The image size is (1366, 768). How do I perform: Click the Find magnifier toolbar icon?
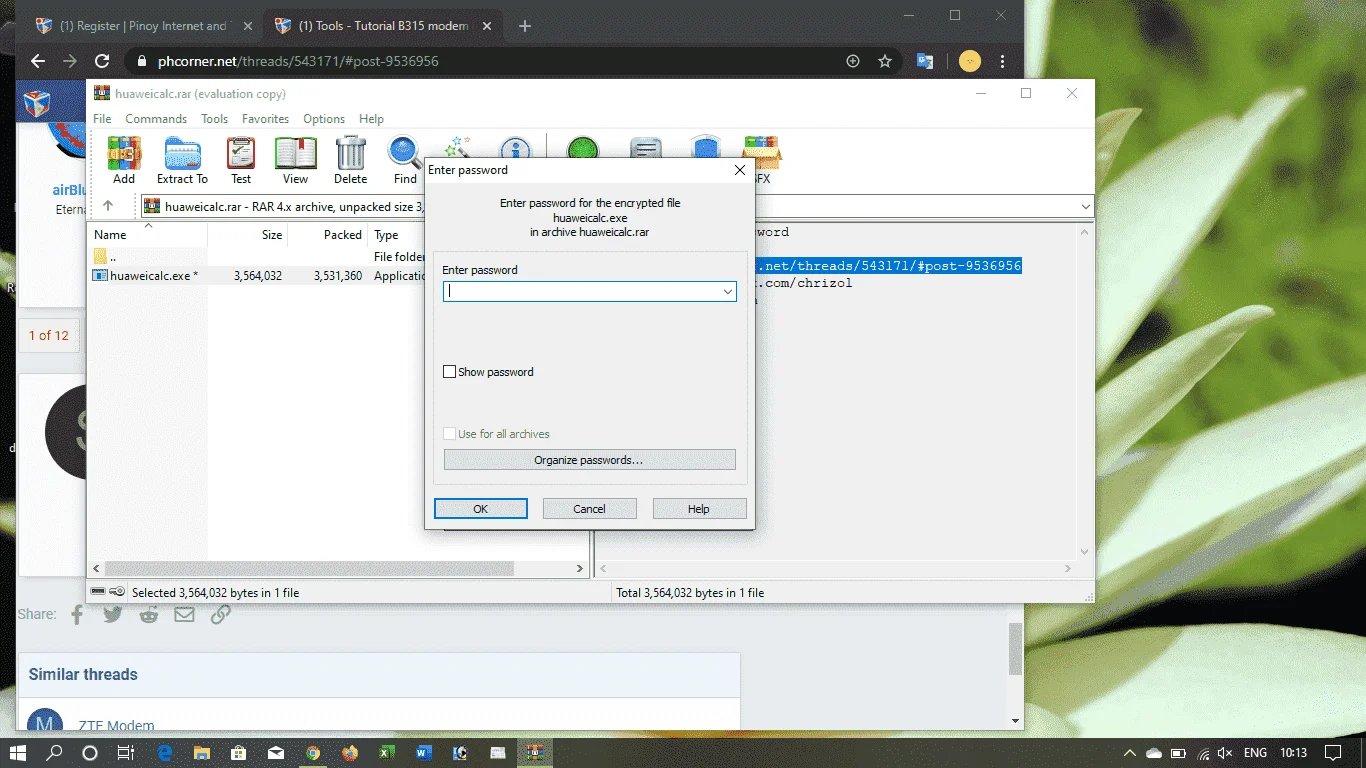pyautogui.click(x=405, y=160)
